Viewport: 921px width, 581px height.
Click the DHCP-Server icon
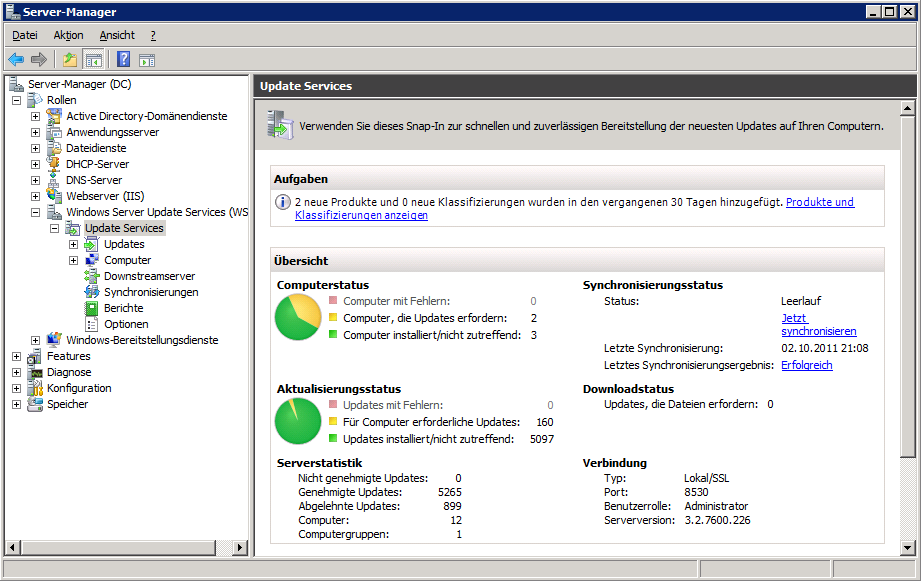click(54, 163)
